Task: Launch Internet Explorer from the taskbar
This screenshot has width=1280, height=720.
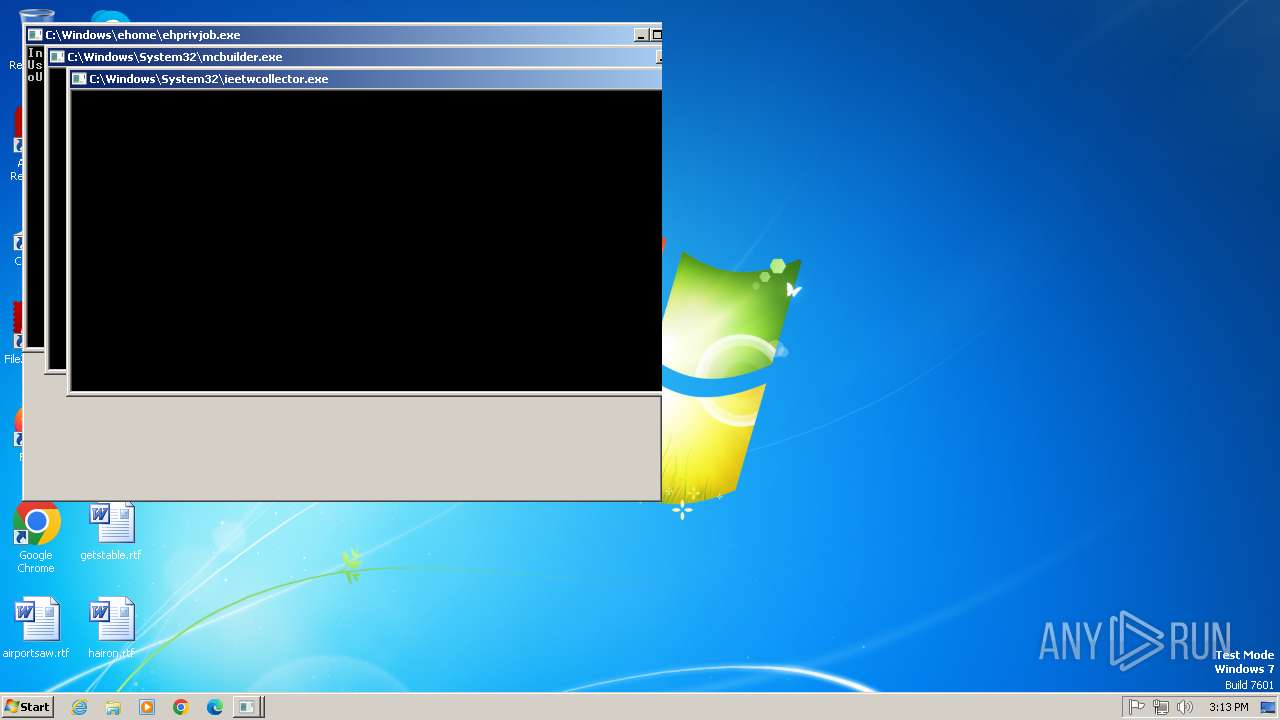Action: pyautogui.click(x=79, y=707)
